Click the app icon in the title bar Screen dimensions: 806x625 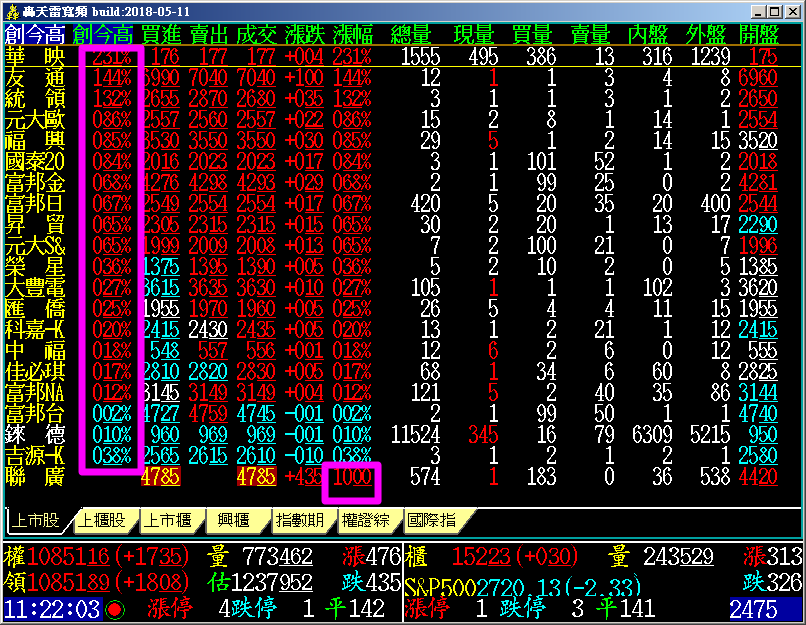(11, 11)
